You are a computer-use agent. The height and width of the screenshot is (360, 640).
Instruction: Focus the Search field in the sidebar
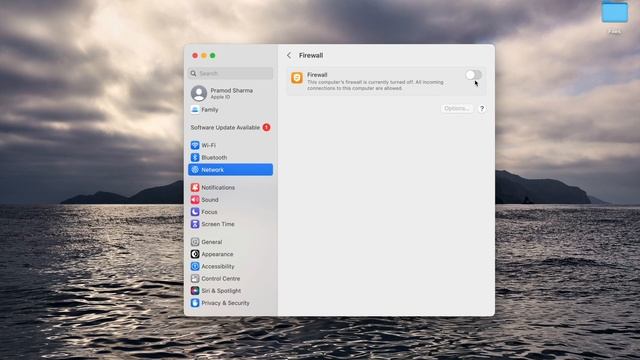(x=231, y=73)
